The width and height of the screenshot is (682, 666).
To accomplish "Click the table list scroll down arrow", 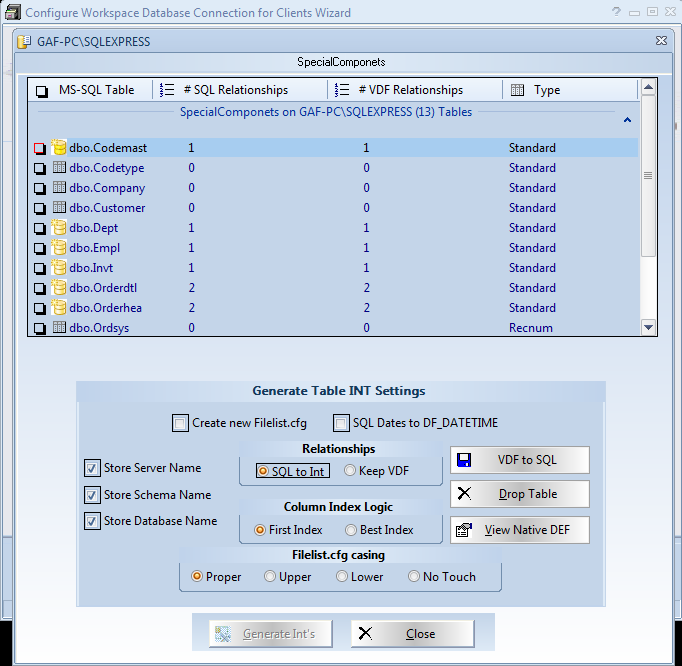I will 648,327.
